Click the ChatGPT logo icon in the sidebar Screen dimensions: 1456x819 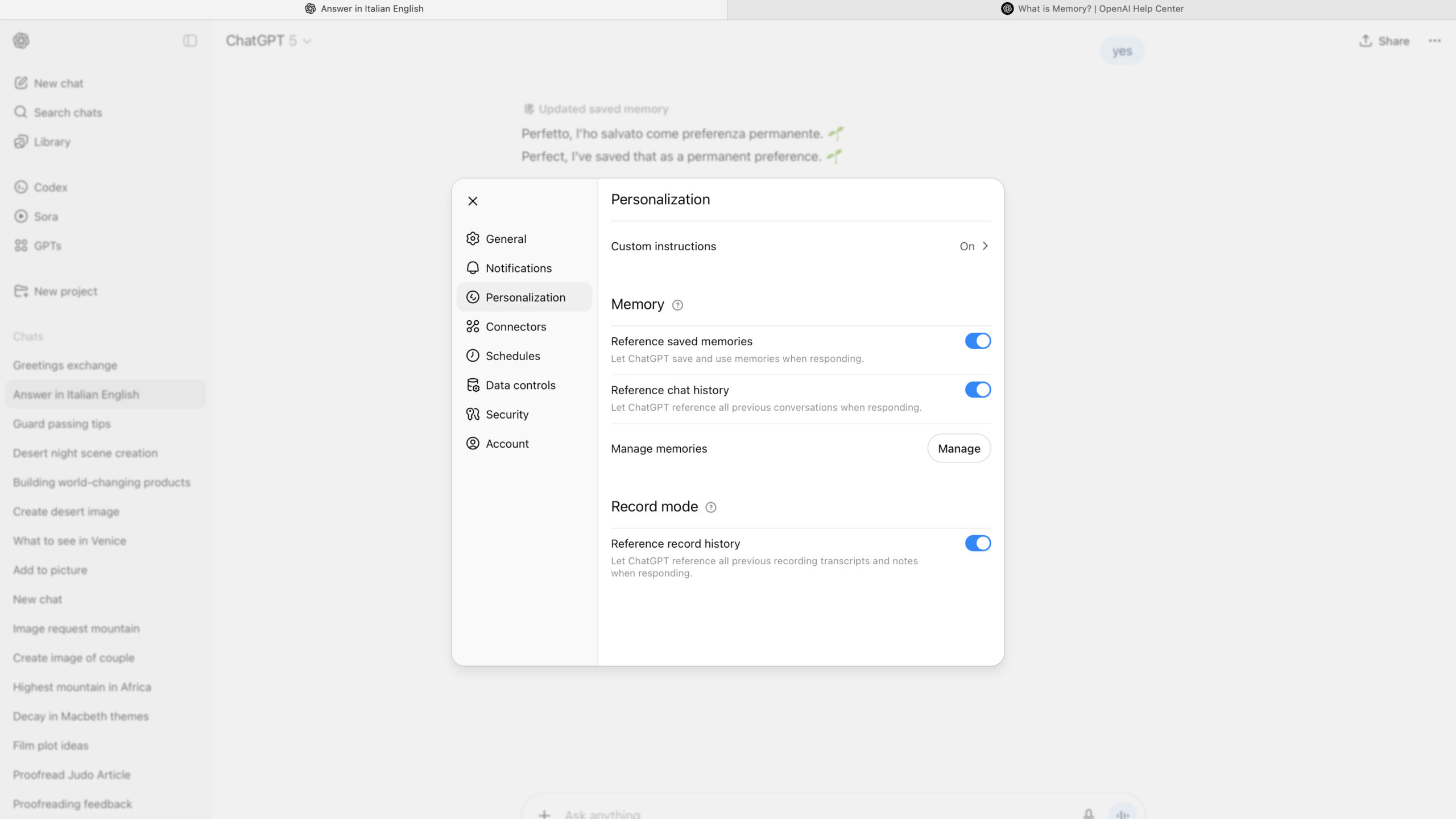21,41
